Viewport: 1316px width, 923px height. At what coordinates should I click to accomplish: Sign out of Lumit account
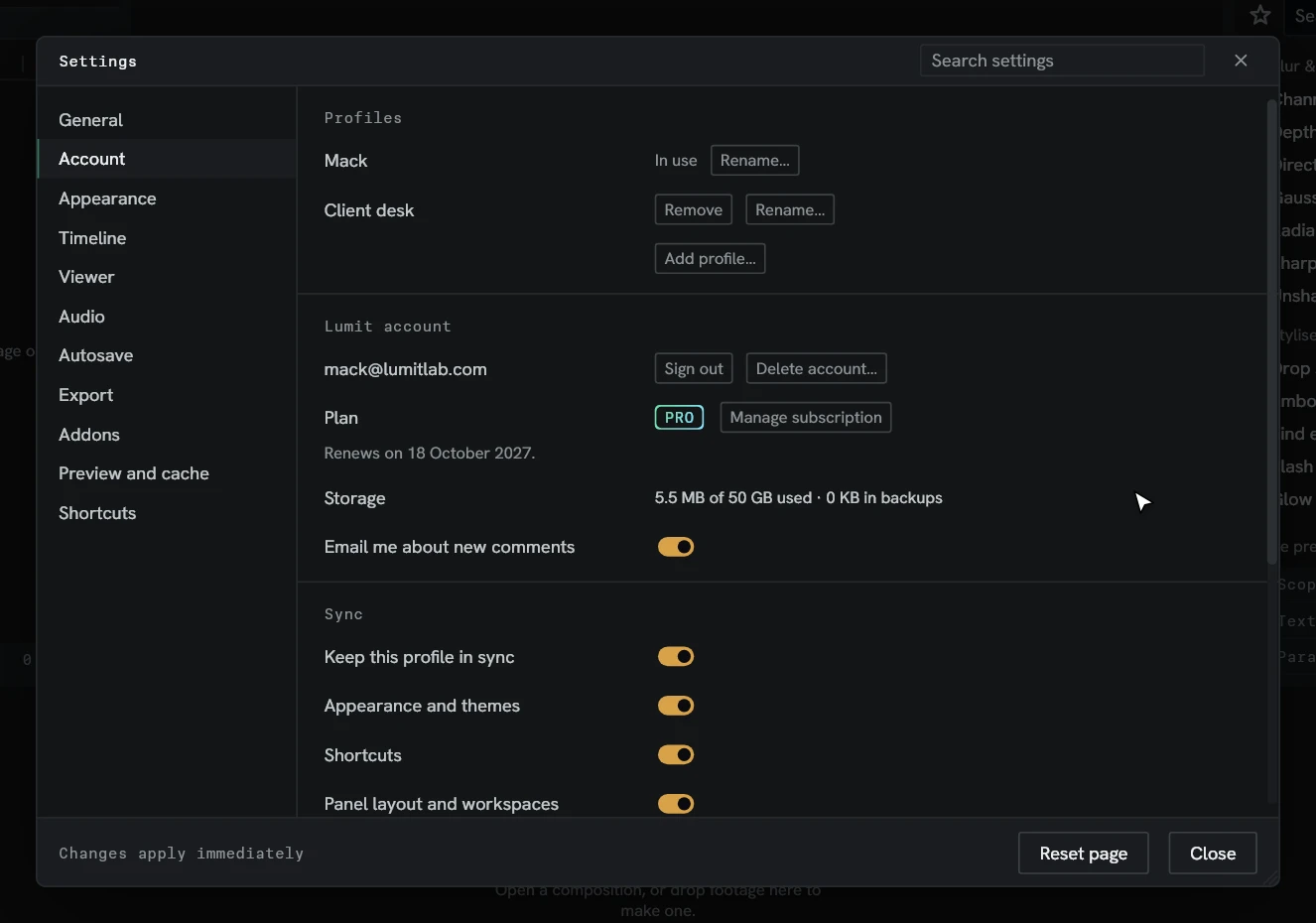point(694,368)
